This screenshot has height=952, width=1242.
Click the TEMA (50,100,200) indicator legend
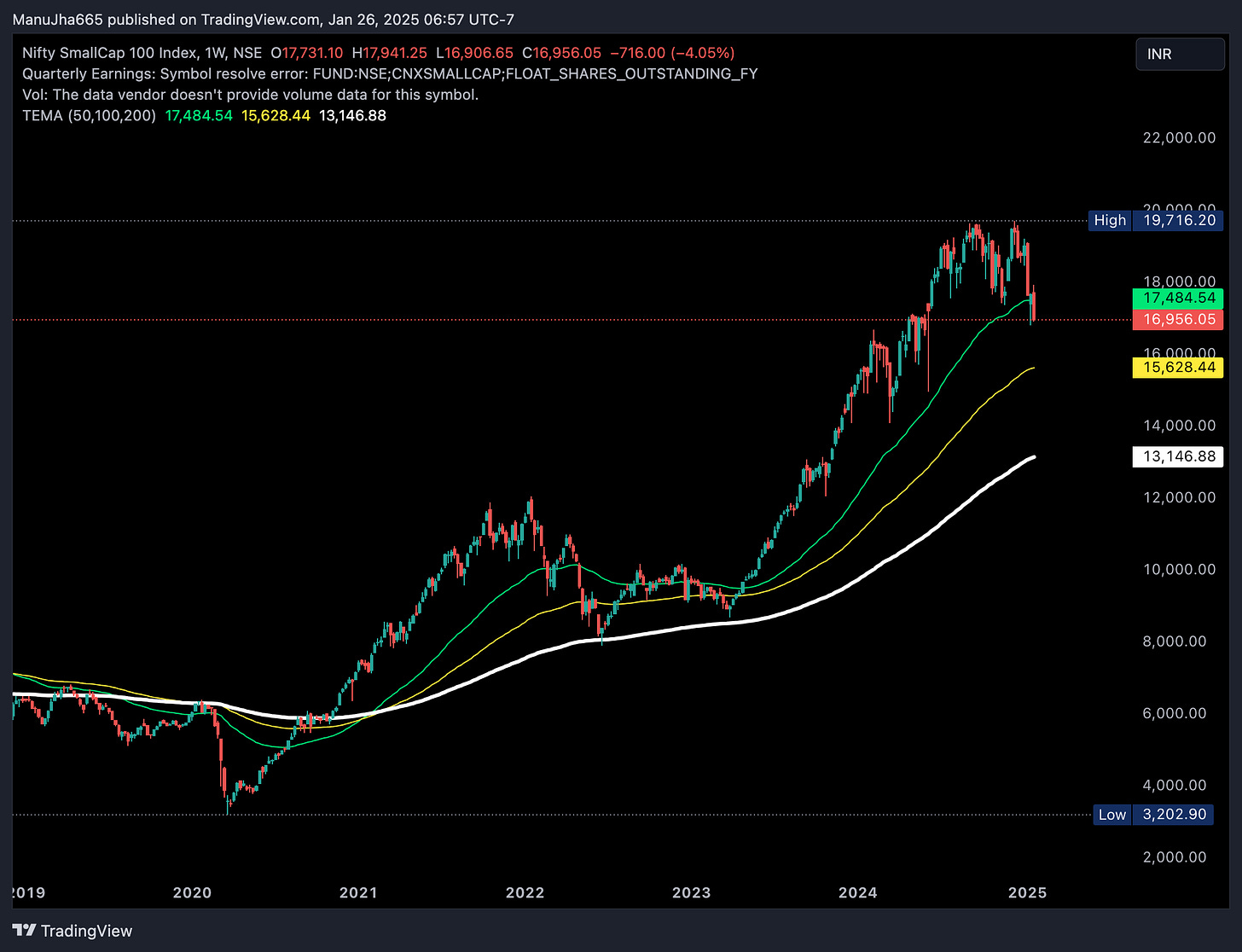click(x=90, y=115)
